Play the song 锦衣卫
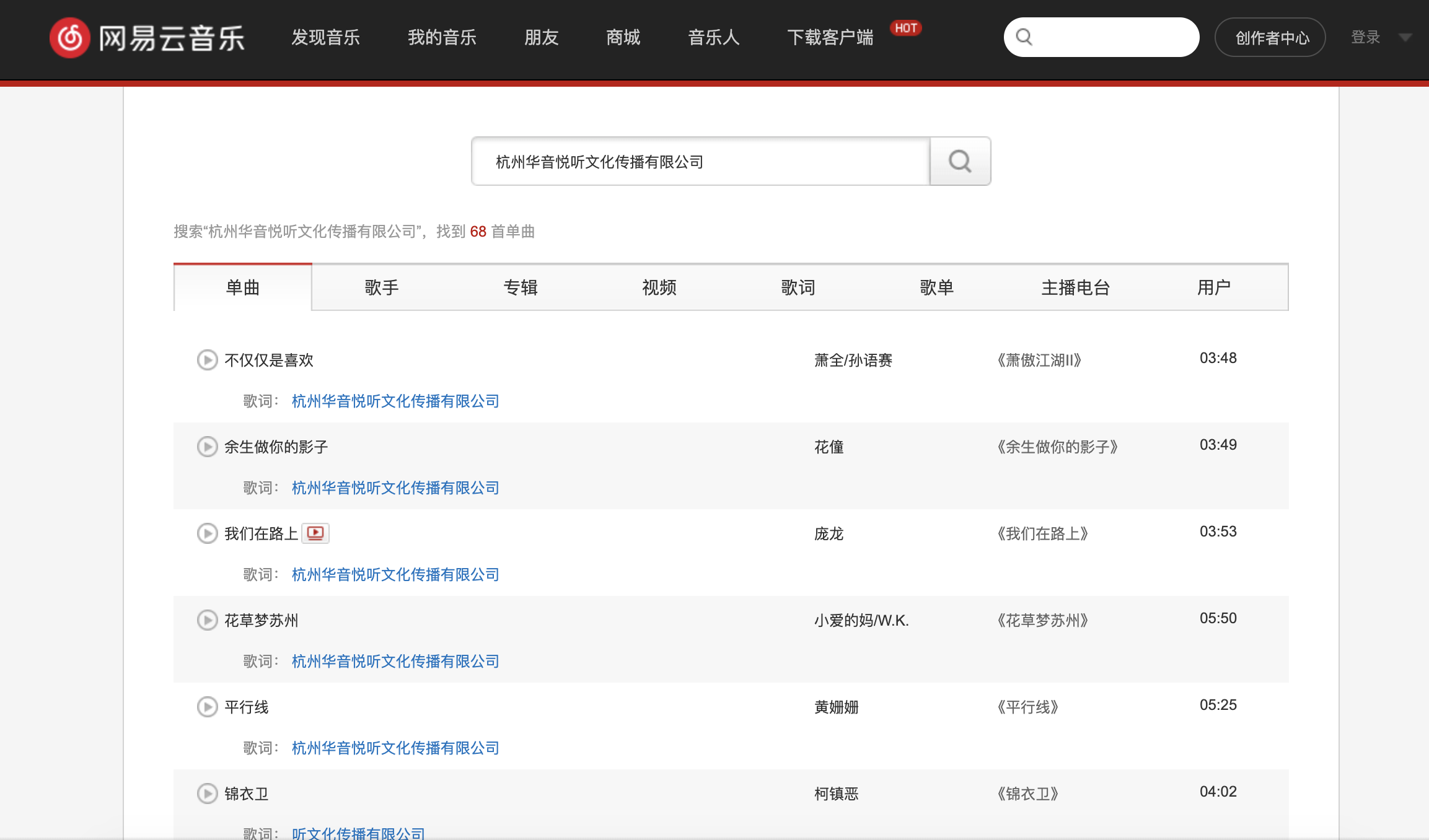The width and height of the screenshot is (1429, 840). tap(207, 794)
